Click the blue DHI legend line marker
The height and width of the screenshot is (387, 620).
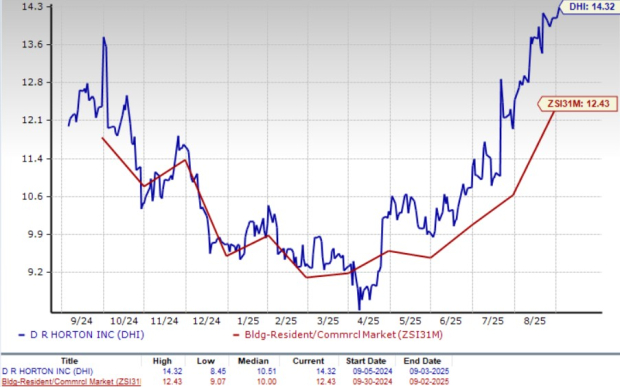[22, 335]
